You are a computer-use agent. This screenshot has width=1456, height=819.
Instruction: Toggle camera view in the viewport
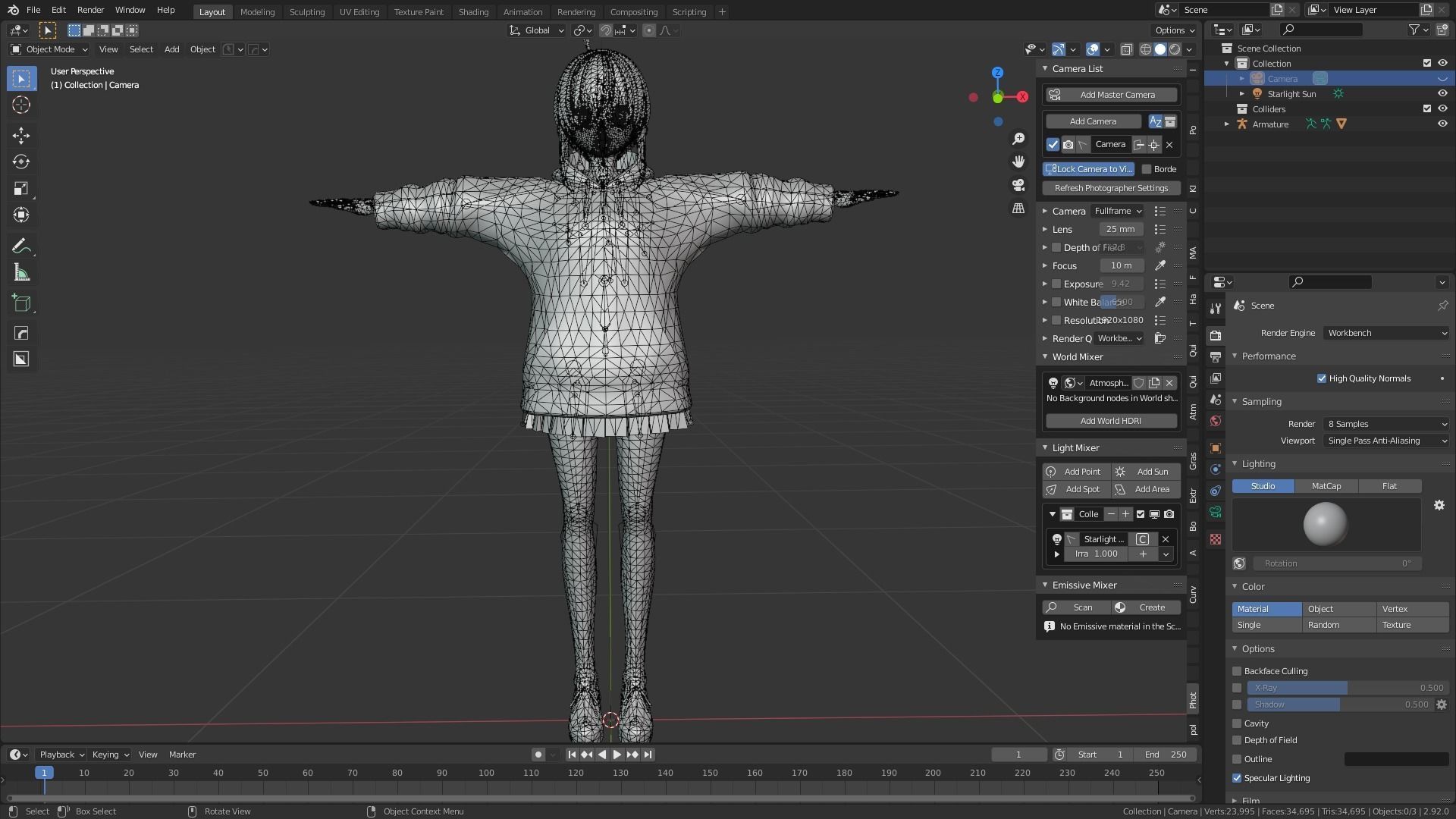click(1018, 185)
